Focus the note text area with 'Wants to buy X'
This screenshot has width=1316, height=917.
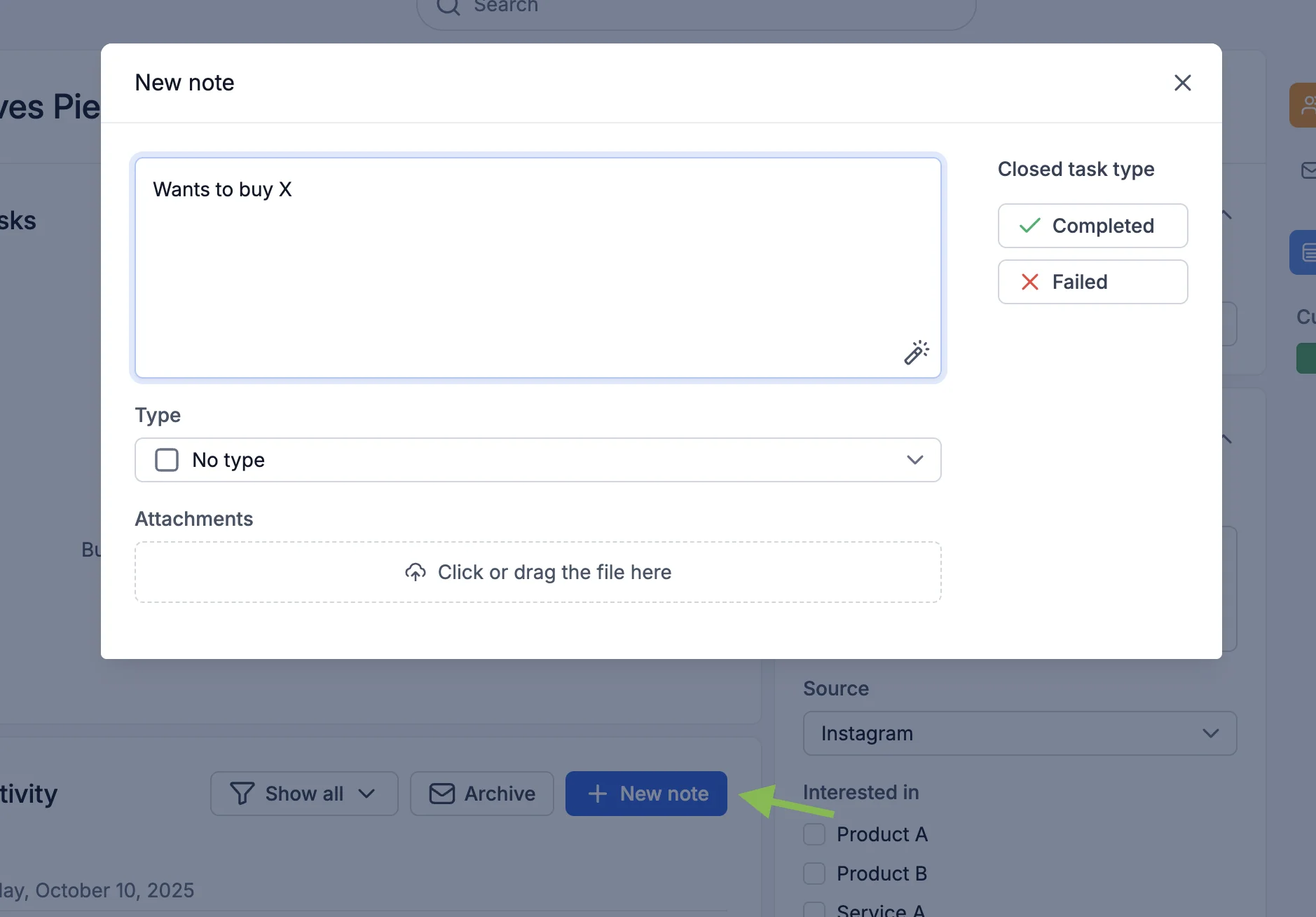pyautogui.click(x=537, y=268)
